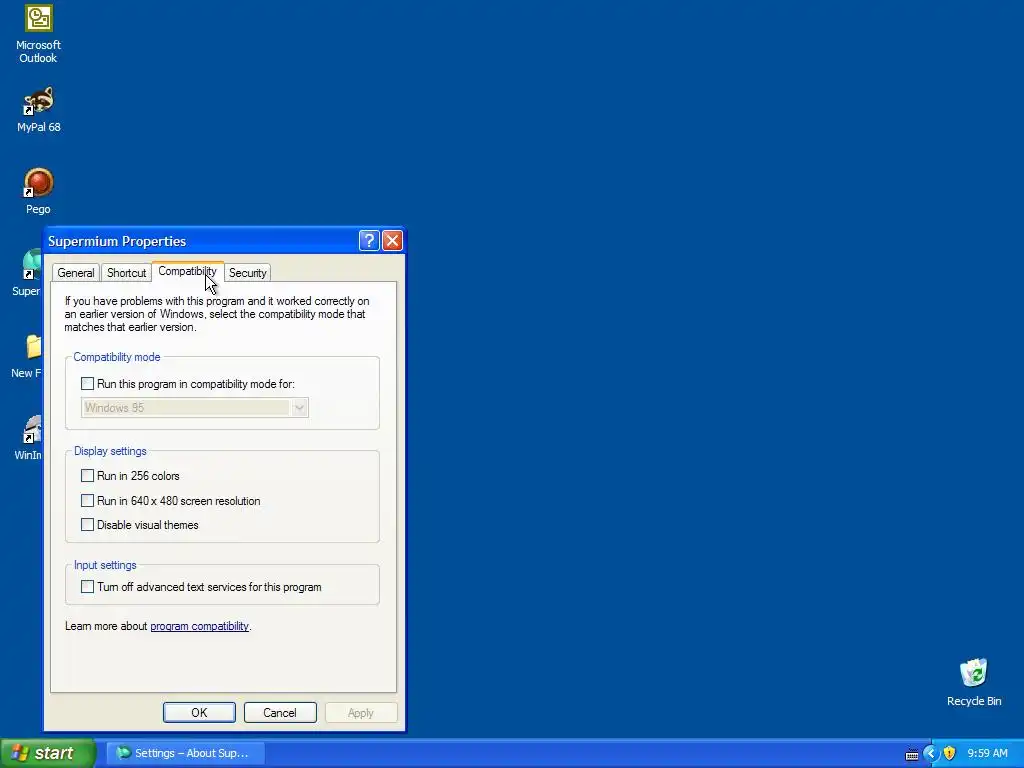Click the Cancel button
The height and width of the screenshot is (768, 1024).
[280, 712]
